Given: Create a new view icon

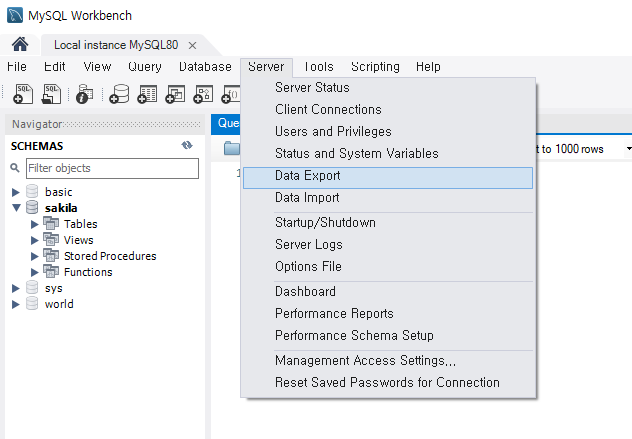Looking at the screenshot, I should 175,94.
